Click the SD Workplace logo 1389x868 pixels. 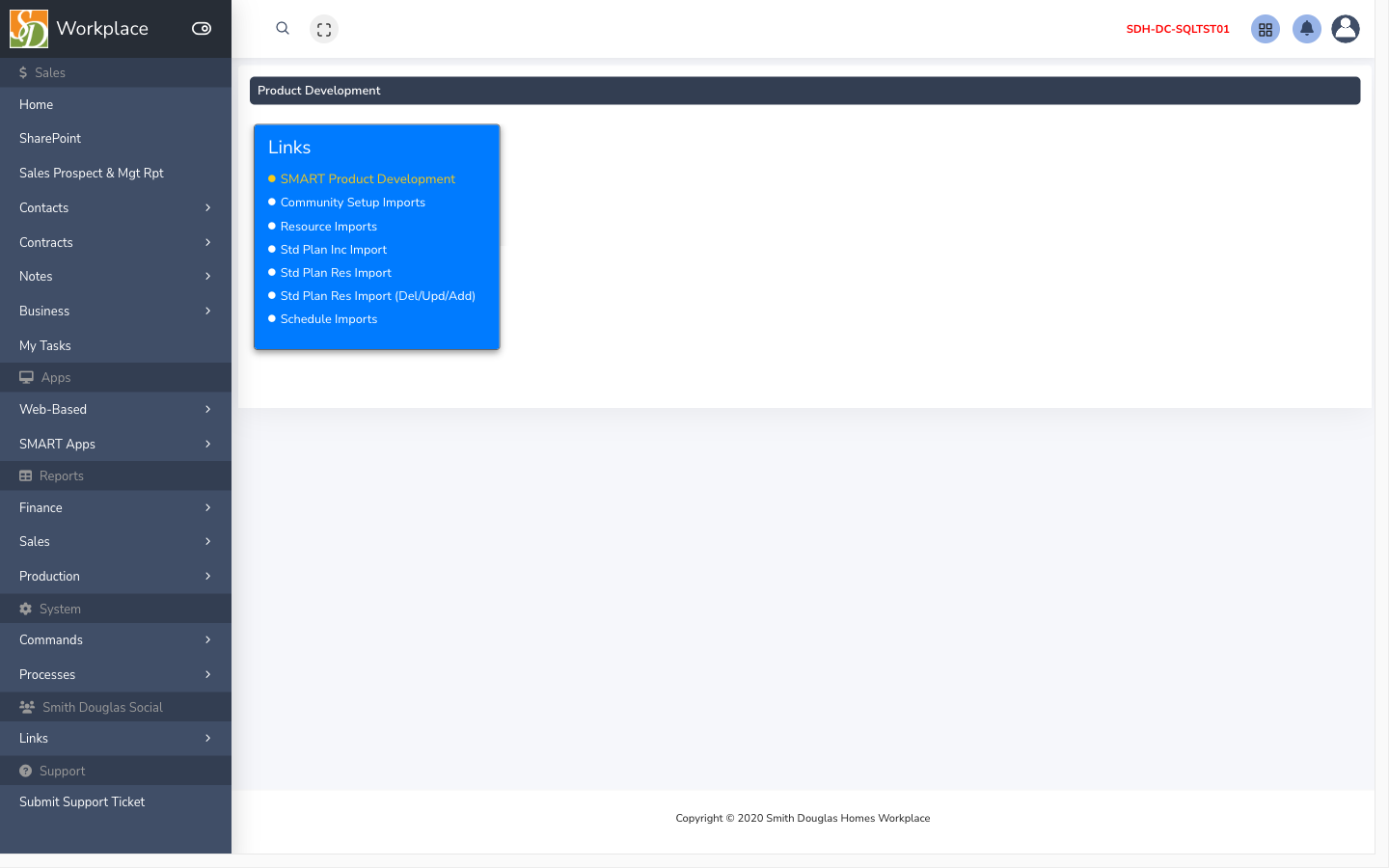tap(29, 29)
